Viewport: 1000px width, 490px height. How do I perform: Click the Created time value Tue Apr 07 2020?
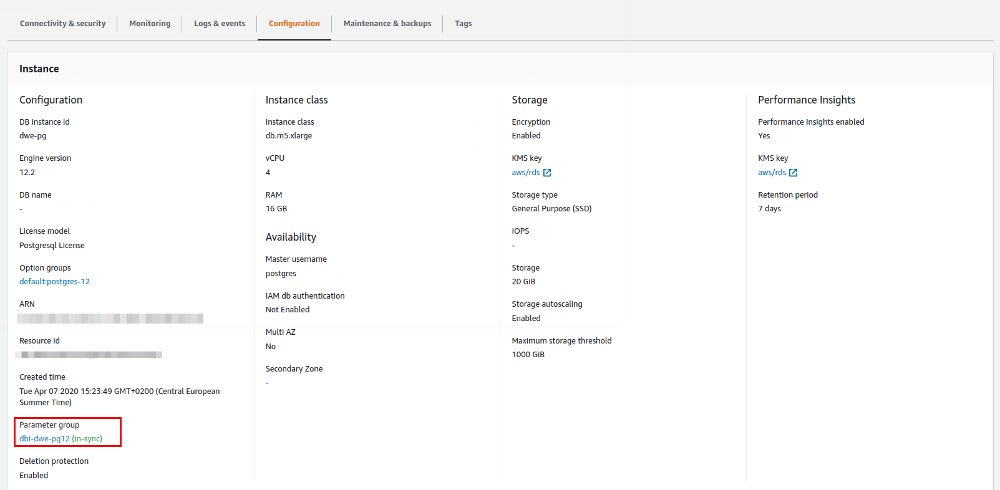coord(119,397)
